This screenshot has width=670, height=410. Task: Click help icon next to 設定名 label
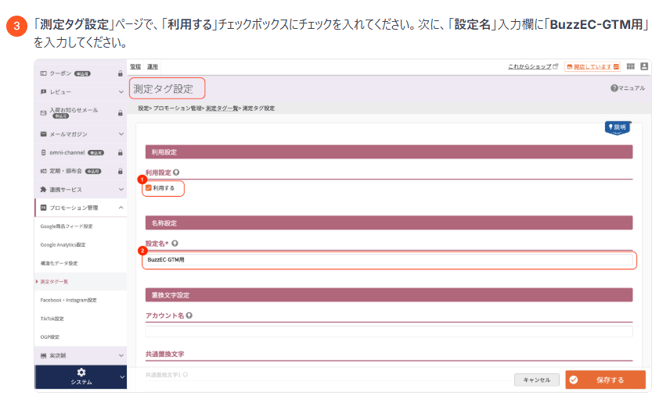pyautogui.click(x=174, y=243)
